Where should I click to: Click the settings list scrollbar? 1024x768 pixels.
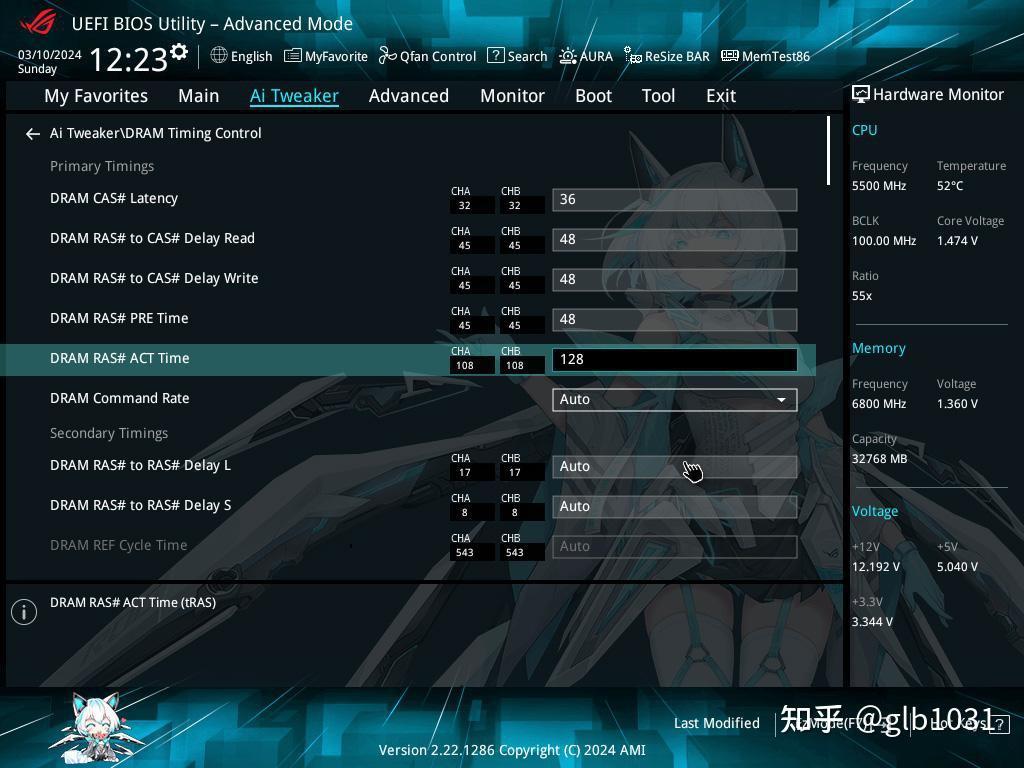828,151
